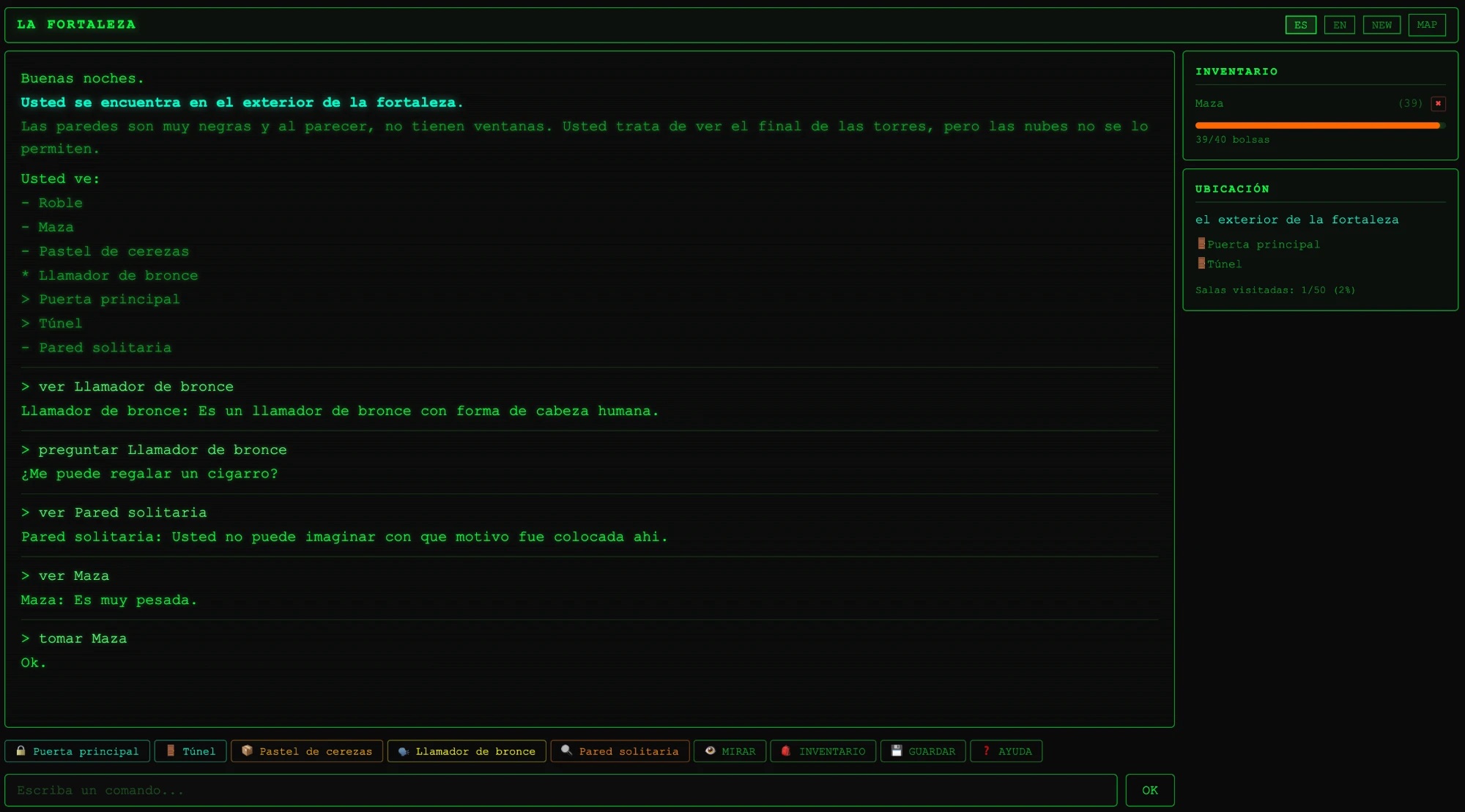The height and width of the screenshot is (812, 1465).
Task: Click the backpack icon on INVENTARIO button
Action: pyautogui.click(x=786, y=750)
